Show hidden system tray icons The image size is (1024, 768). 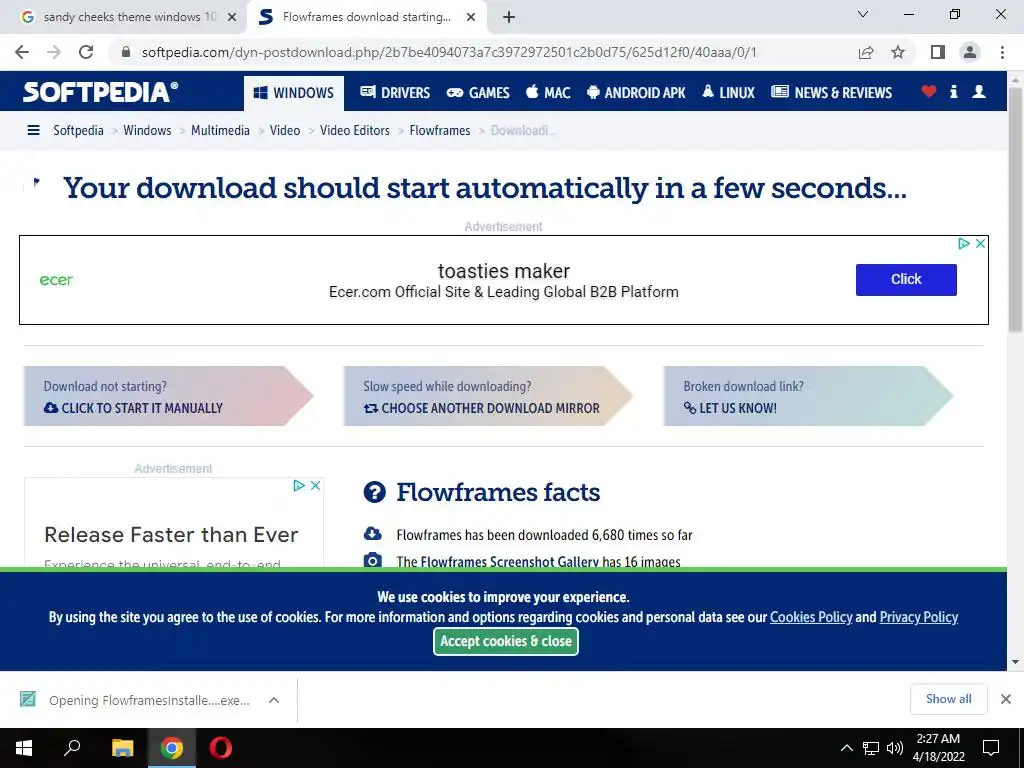pyautogui.click(x=846, y=748)
